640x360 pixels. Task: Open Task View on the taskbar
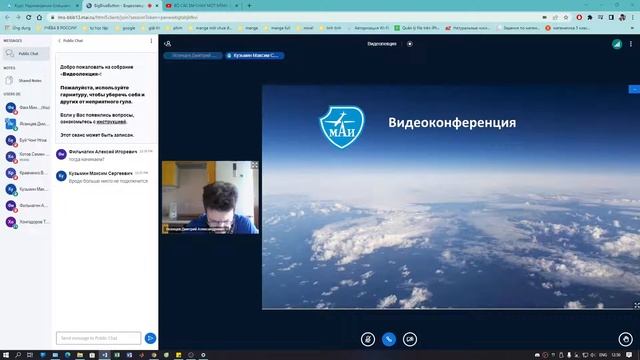[x=30, y=355]
